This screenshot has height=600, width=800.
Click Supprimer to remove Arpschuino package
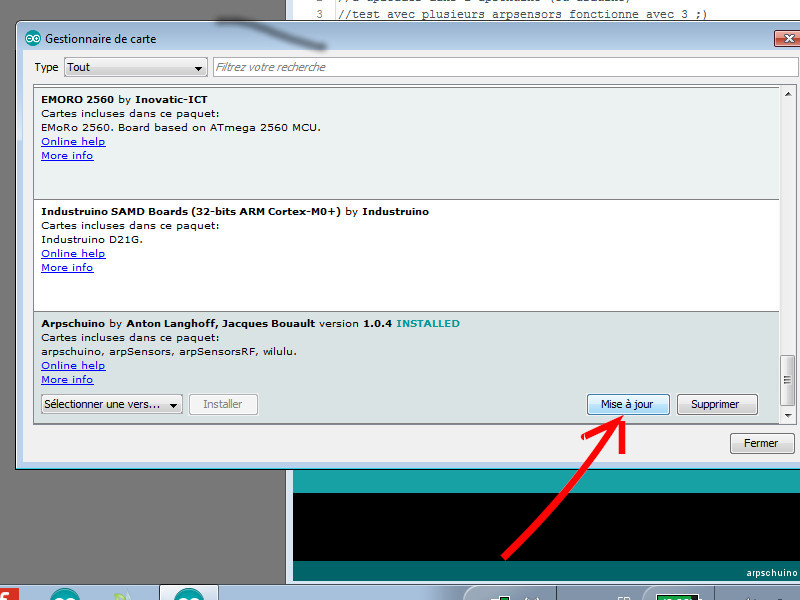point(717,404)
